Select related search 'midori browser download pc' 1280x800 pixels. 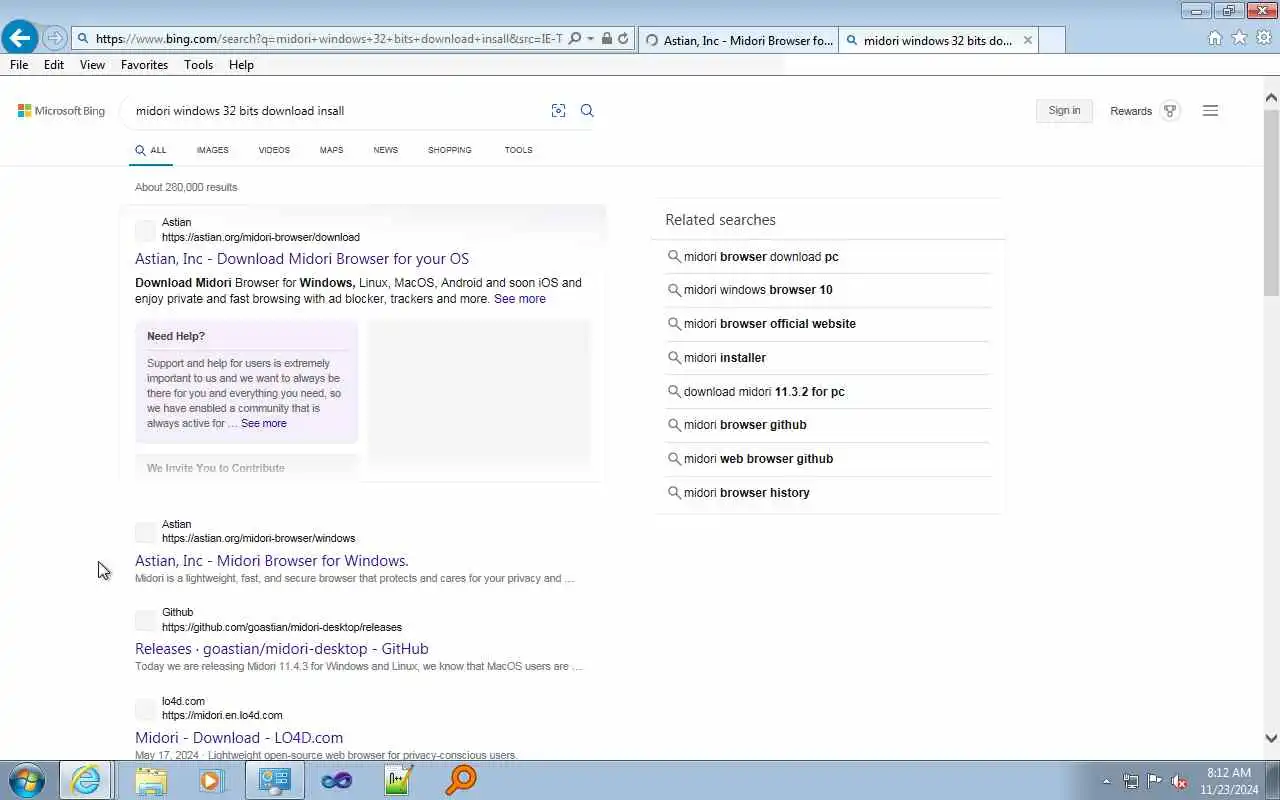pos(761,257)
